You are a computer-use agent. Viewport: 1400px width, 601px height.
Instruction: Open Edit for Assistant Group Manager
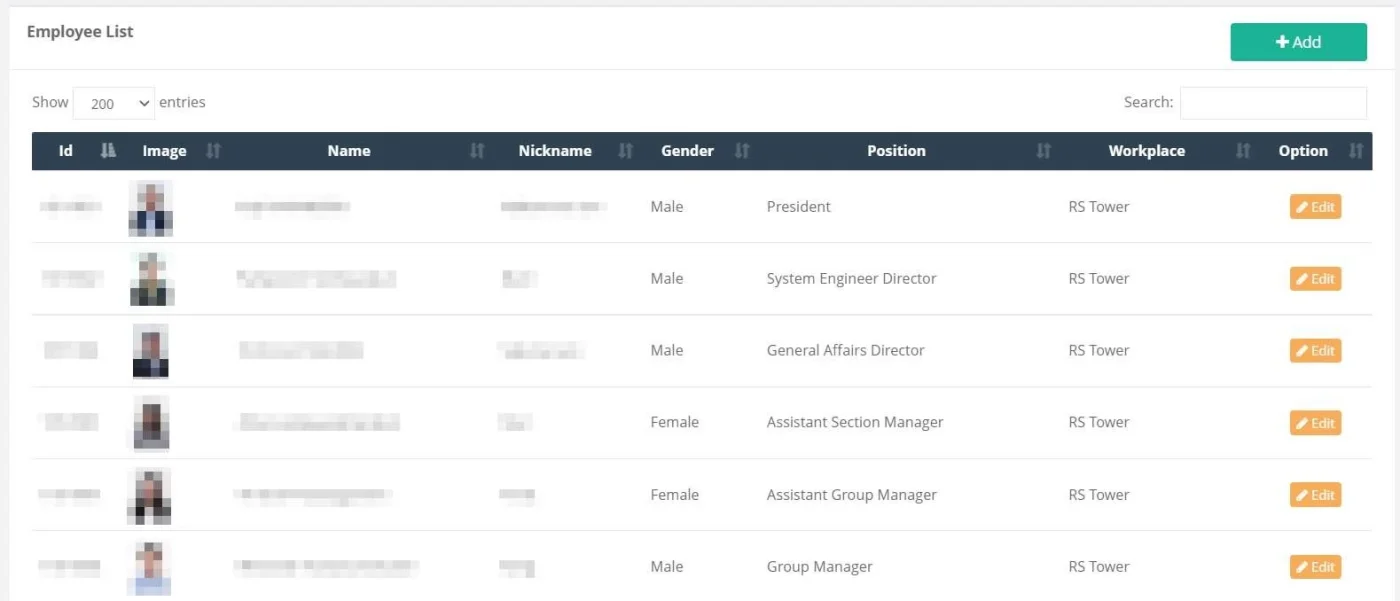1315,495
